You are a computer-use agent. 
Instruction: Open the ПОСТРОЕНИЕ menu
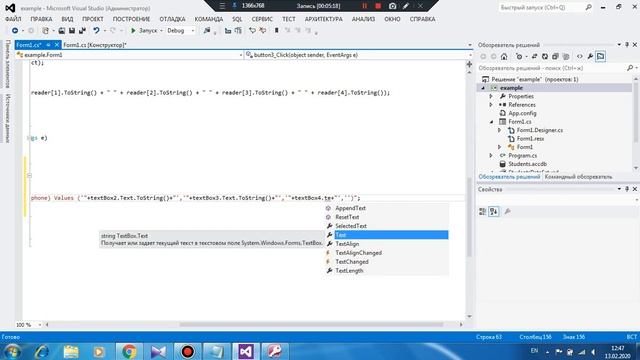[x=131, y=19]
